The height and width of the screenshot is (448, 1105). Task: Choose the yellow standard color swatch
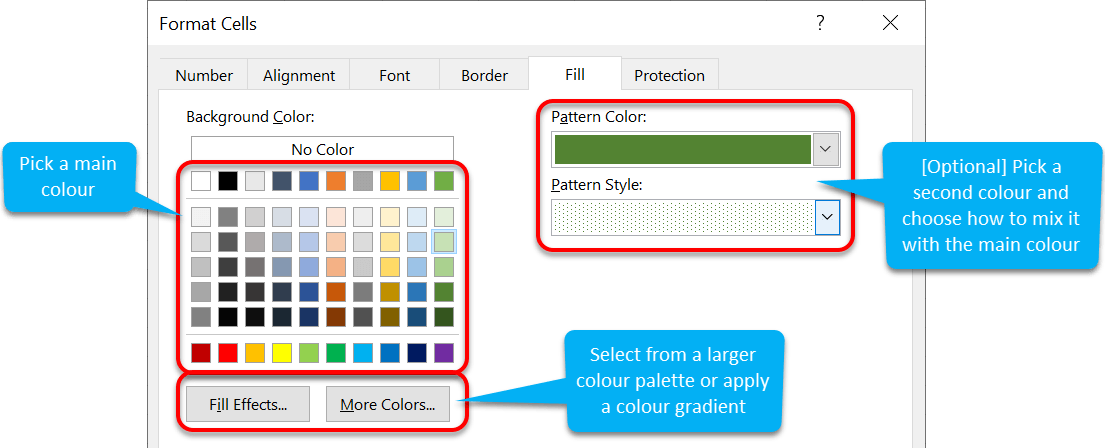(282, 352)
